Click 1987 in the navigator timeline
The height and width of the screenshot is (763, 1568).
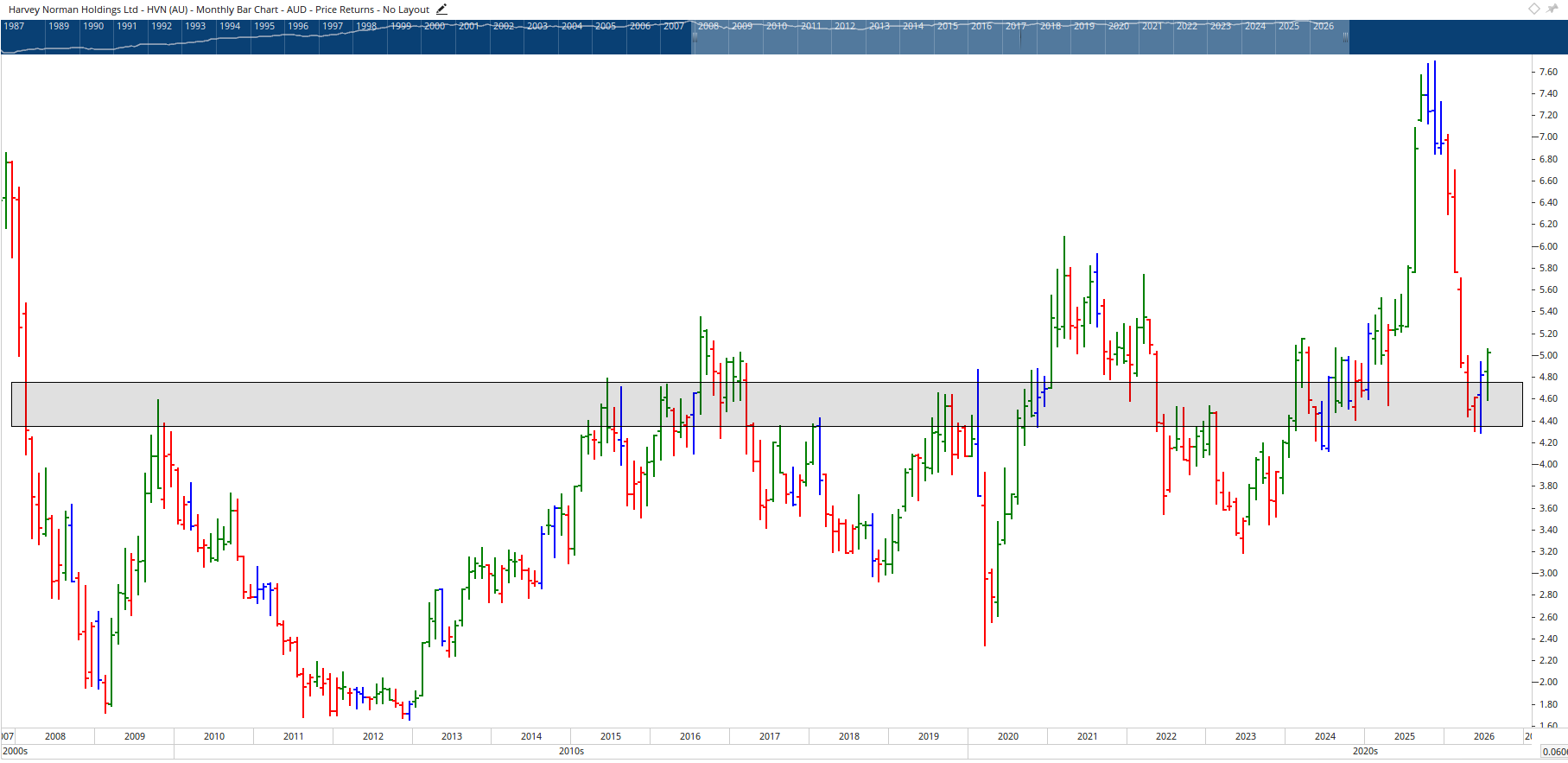tap(14, 26)
